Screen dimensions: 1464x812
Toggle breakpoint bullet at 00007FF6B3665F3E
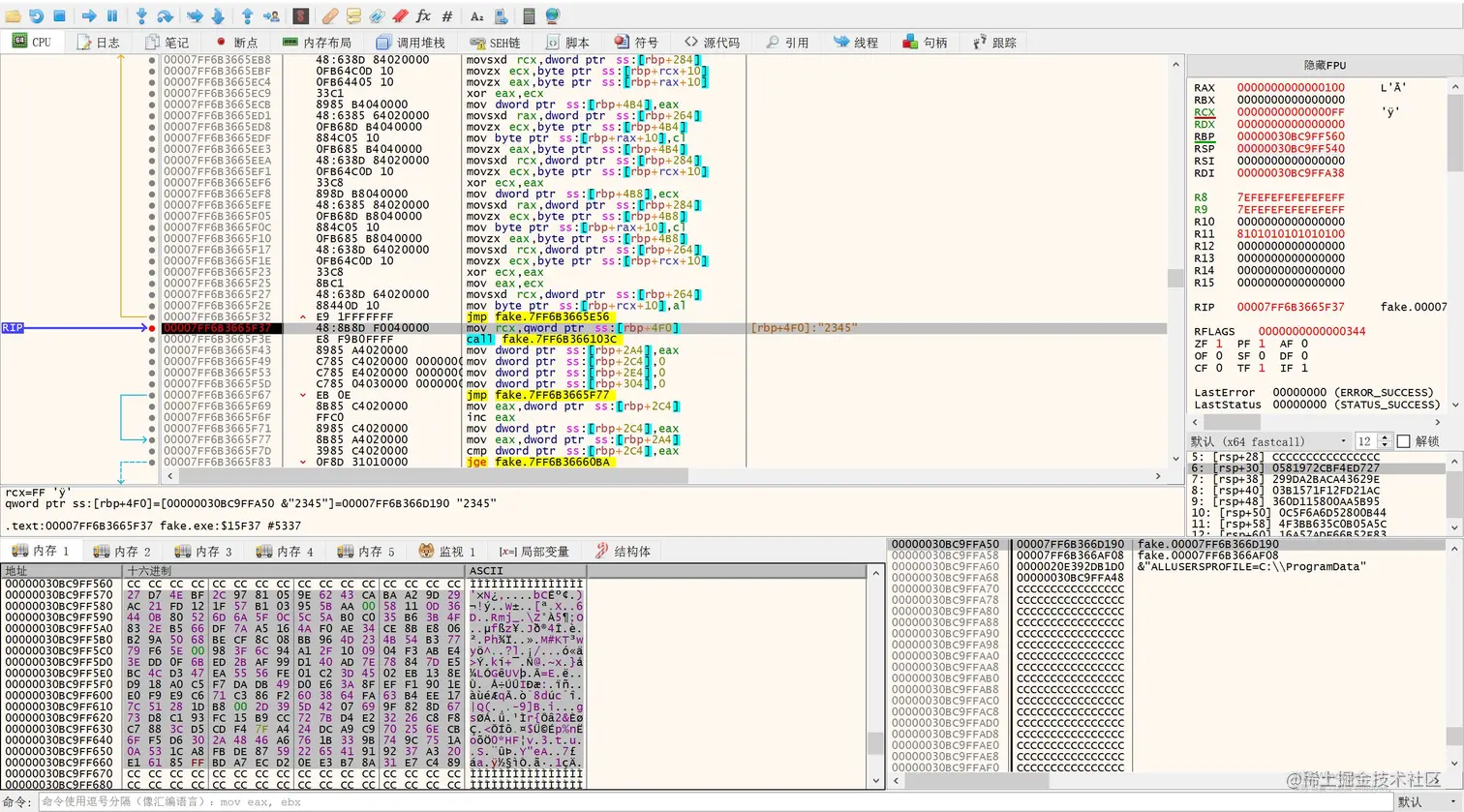pyautogui.click(x=152, y=339)
